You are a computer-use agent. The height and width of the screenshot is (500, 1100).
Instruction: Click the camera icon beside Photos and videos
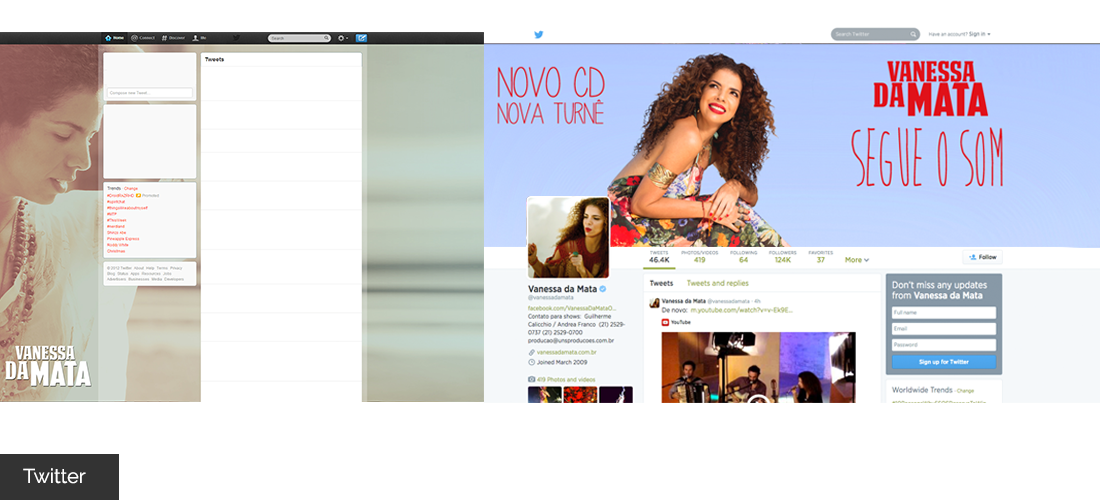point(531,379)
